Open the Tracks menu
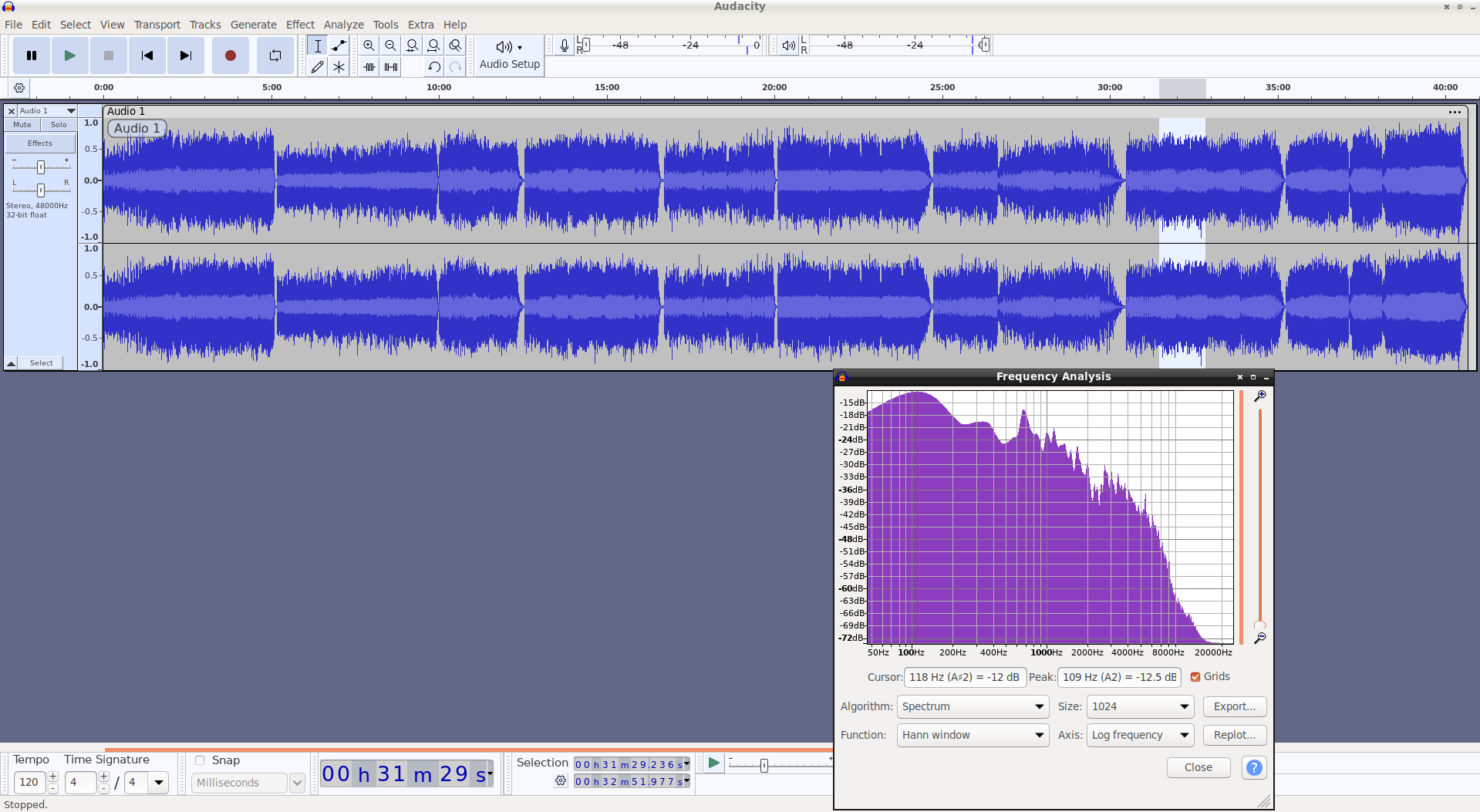The image size is (1480, 812). (x=205, y=25)
